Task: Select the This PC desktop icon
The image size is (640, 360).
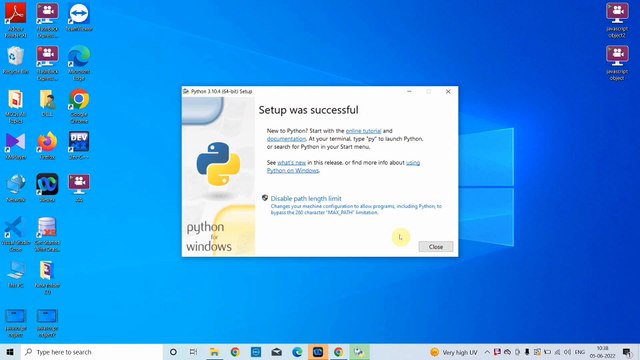Action: coord(16,274)
